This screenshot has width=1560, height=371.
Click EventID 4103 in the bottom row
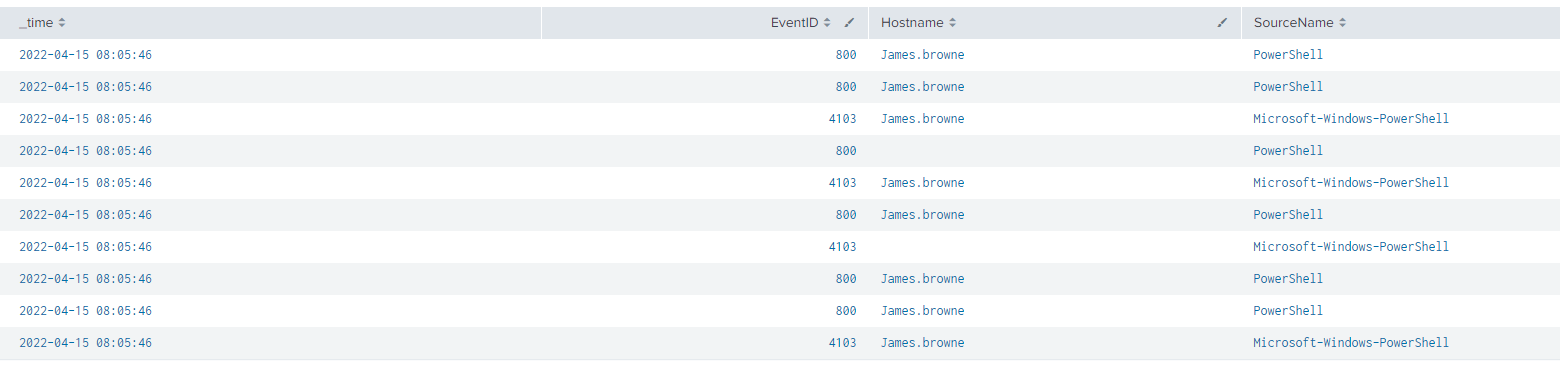(843, 343)
